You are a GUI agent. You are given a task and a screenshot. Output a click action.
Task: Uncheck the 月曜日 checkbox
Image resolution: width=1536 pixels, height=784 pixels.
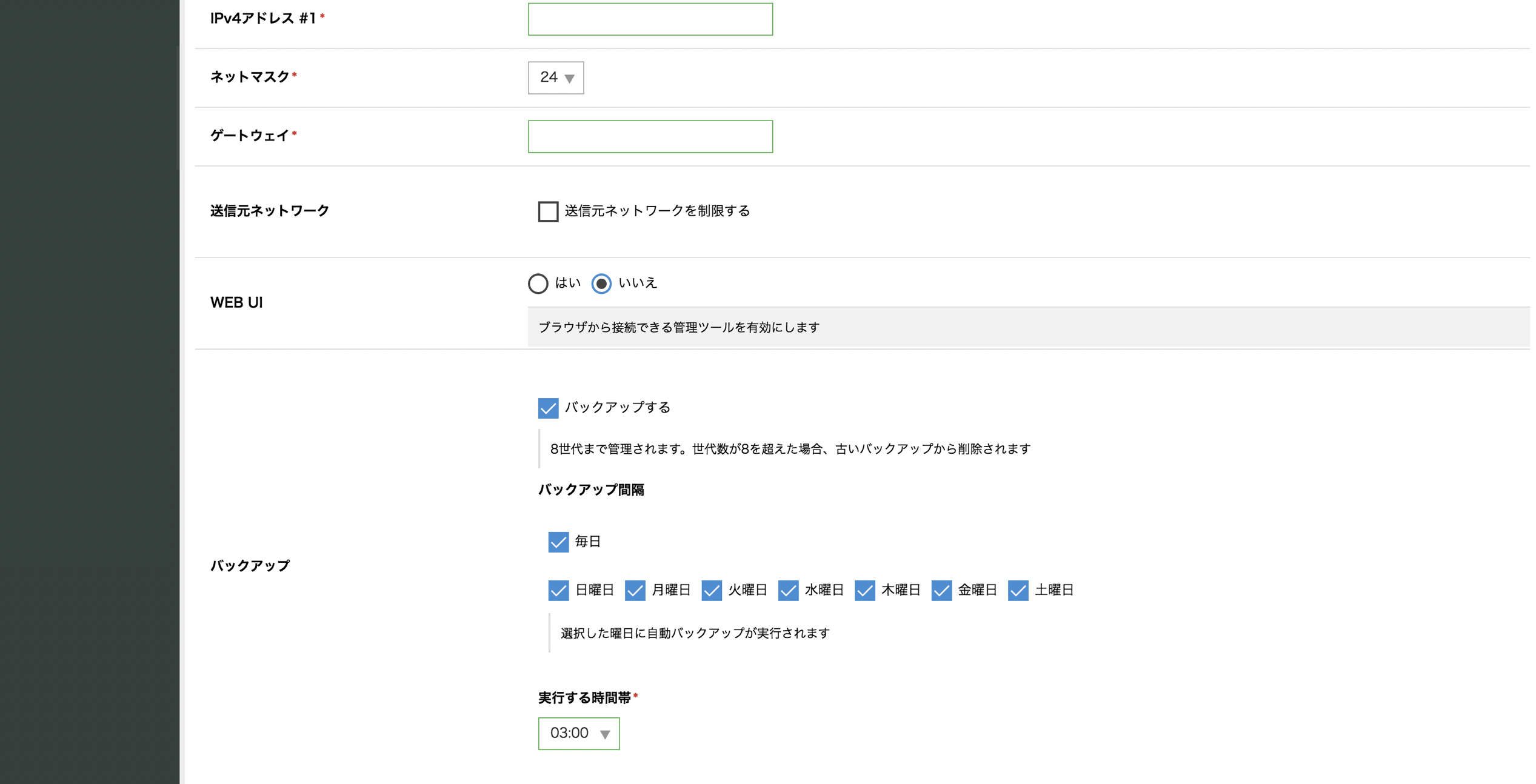(635, 590)
